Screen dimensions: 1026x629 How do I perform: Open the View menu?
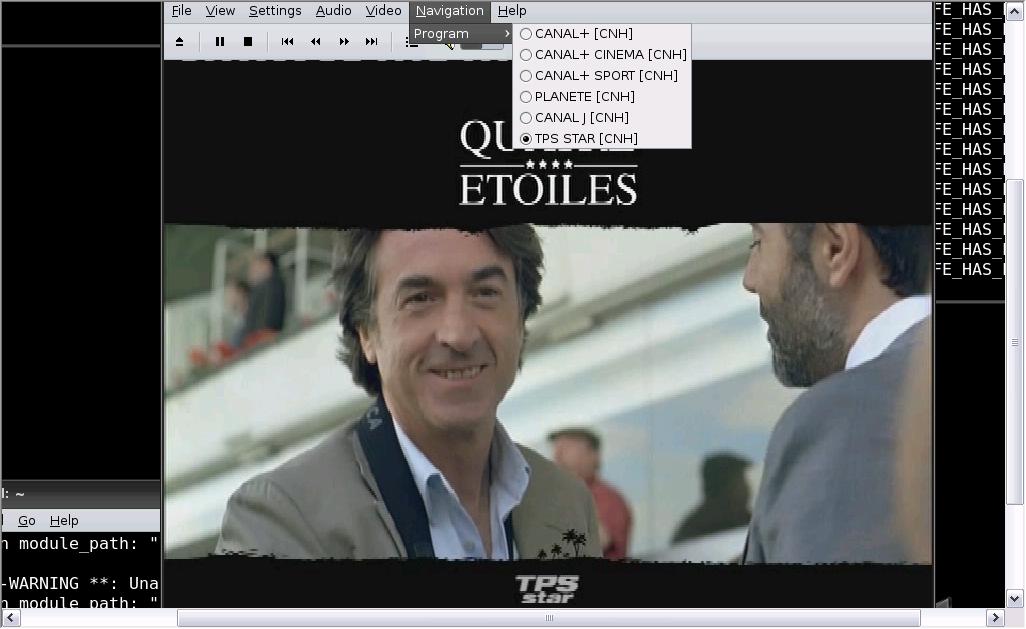[220, 10]
